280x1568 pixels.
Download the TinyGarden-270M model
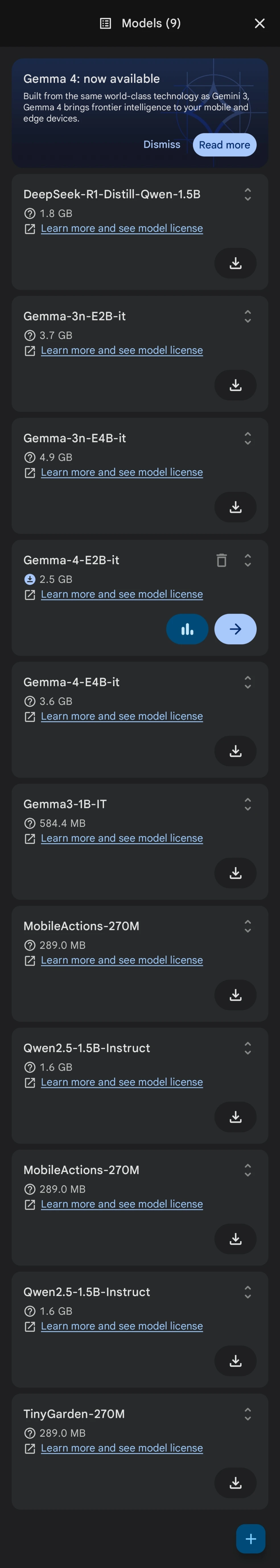235,1482
